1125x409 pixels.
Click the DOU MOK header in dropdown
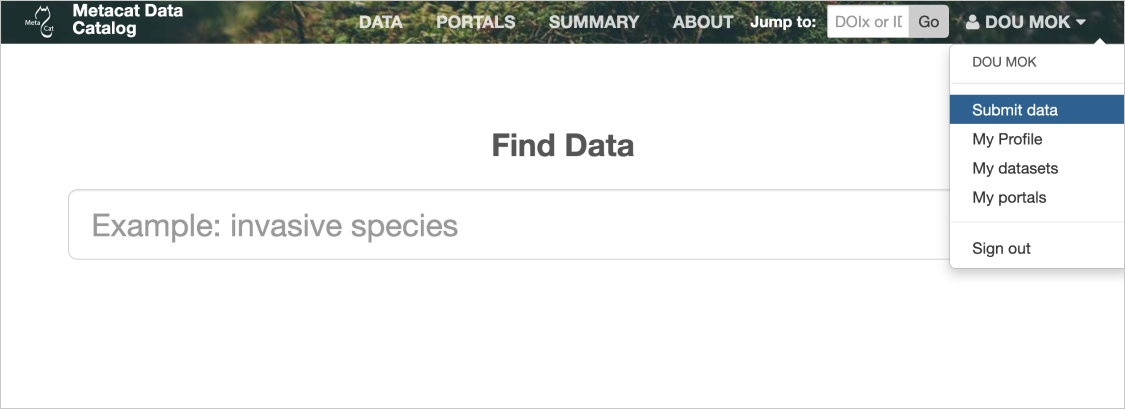click(x=1004, y=62)
